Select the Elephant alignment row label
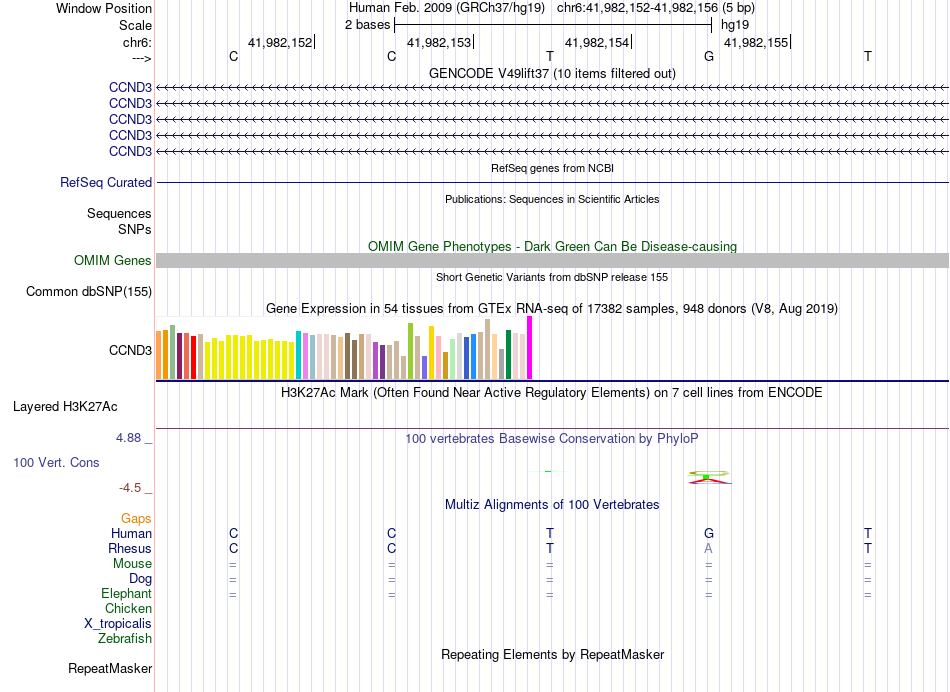The width and height of the screenshot is (950, 692). click(x=126, y=593)
